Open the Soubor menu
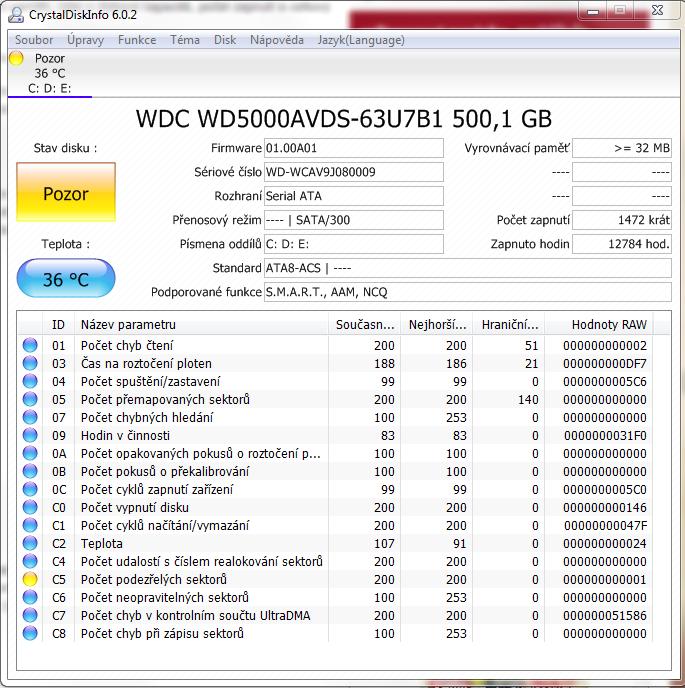 pyautogui.click(x=34, y=40)
